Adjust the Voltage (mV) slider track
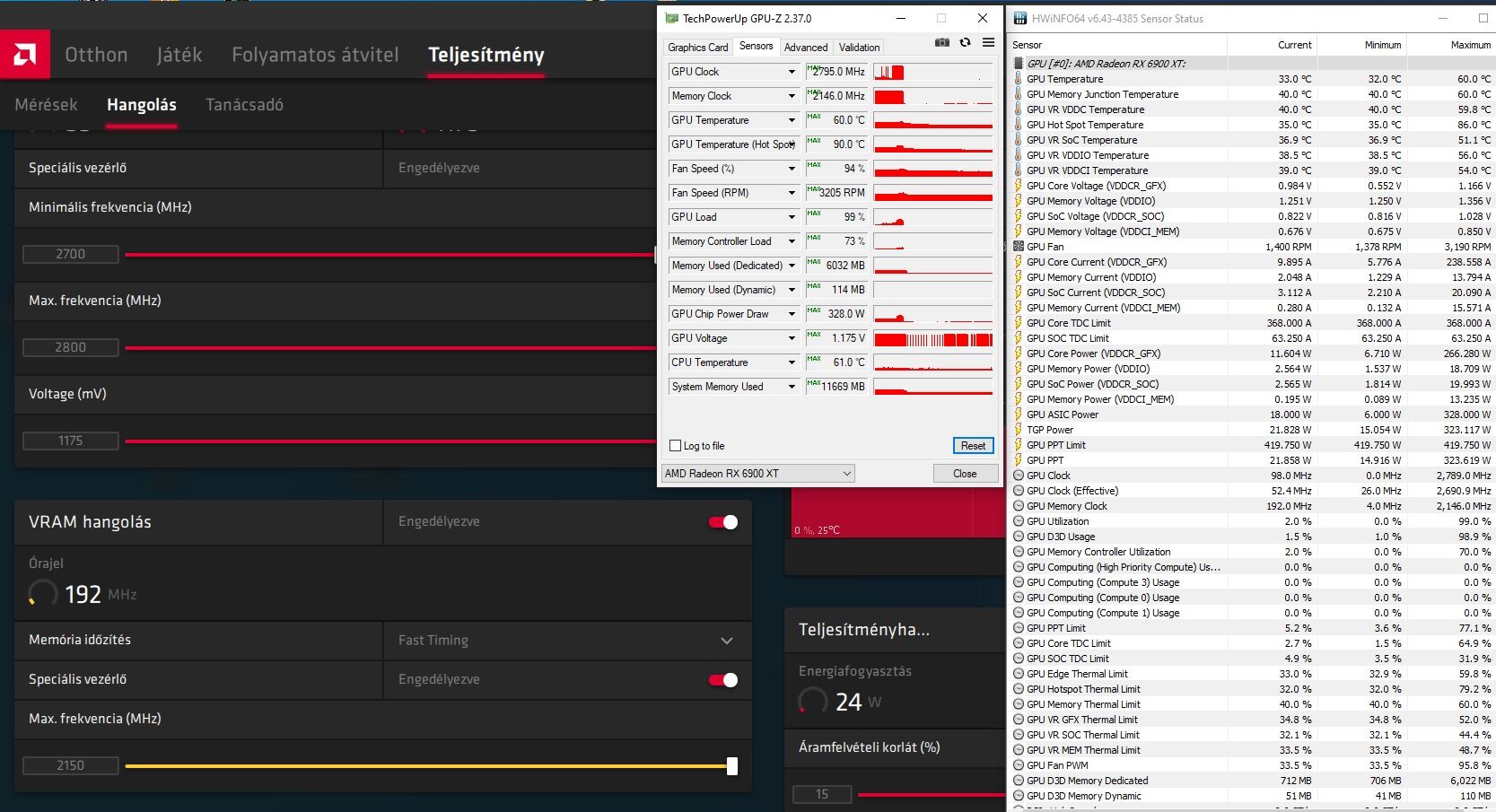Screen dimensions: 1496x812 390,441
